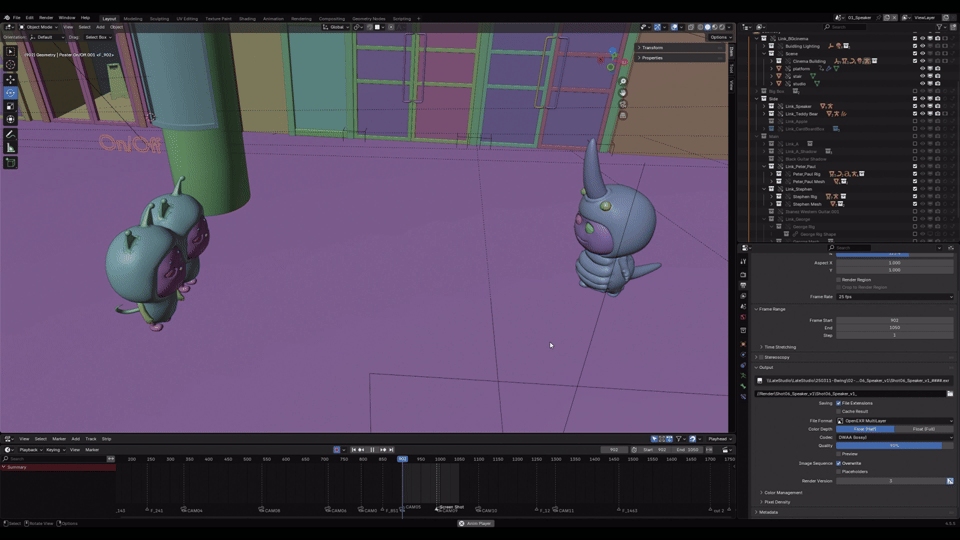
Task: Enable the Stereoscopy checkbox
Action: click(762, 358)
